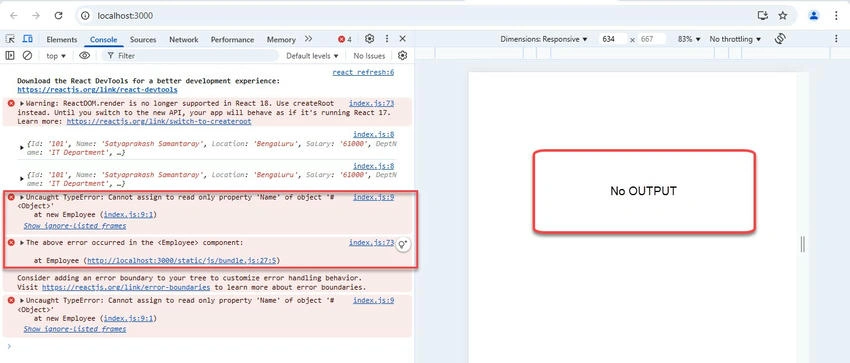
Task: Open the switch-to-createroot link
Action: pos(159,122)
